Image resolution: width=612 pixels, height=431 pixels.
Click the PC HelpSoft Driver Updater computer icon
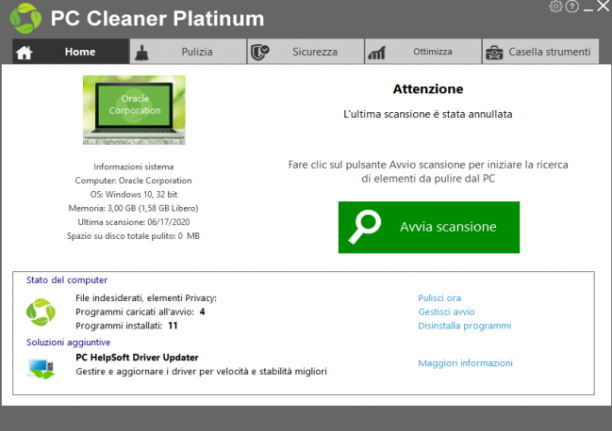coord(41,368)
